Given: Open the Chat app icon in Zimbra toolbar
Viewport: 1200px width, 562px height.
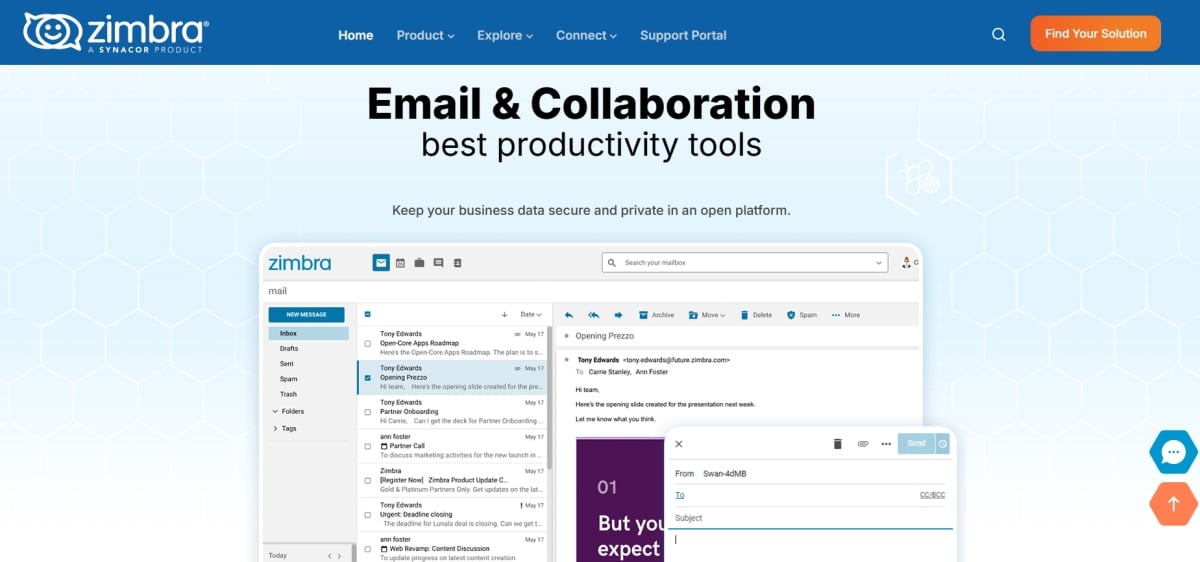Looking at the screenshot, I should tap(438, 263).
